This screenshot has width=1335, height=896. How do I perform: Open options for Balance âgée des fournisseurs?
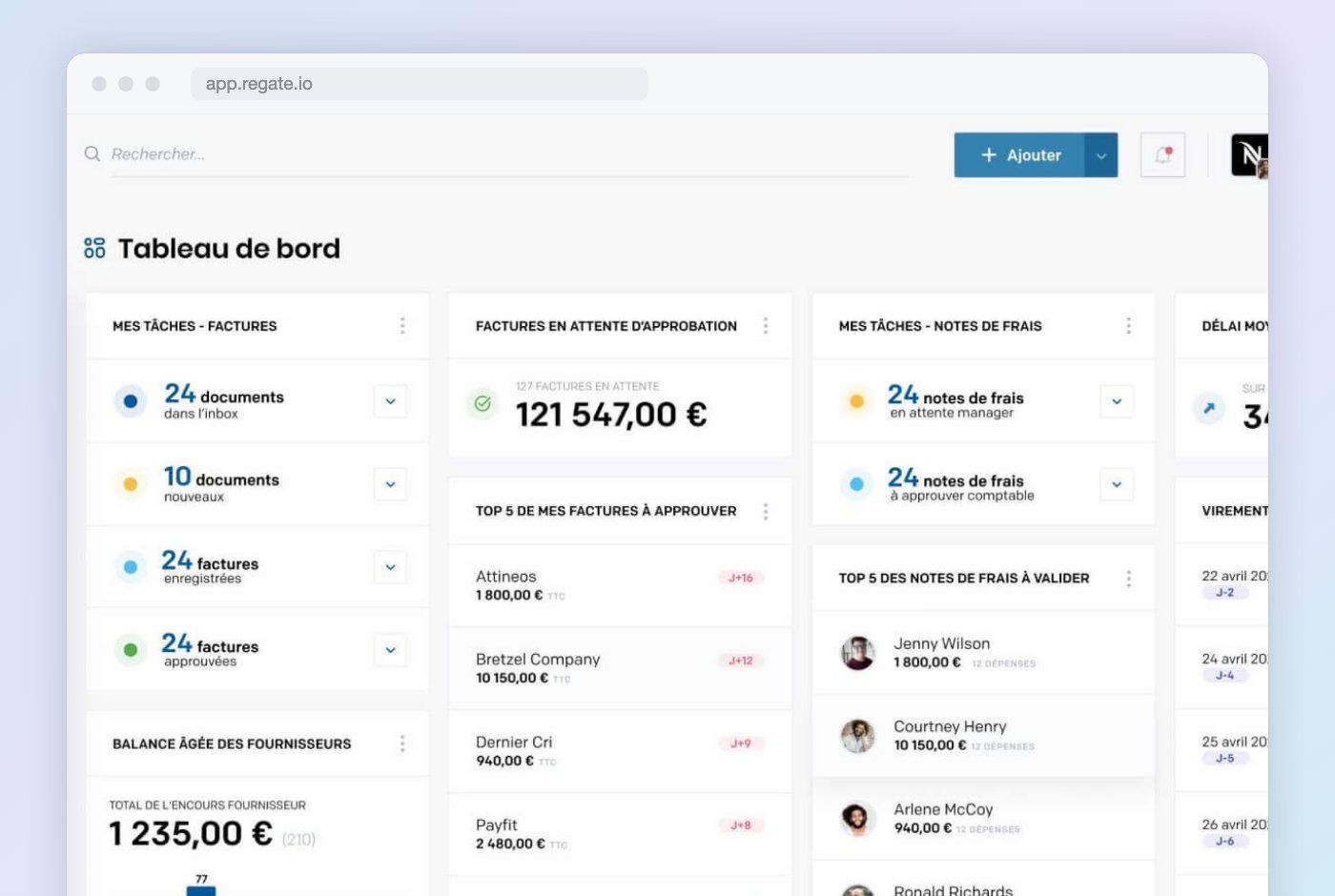402,743
